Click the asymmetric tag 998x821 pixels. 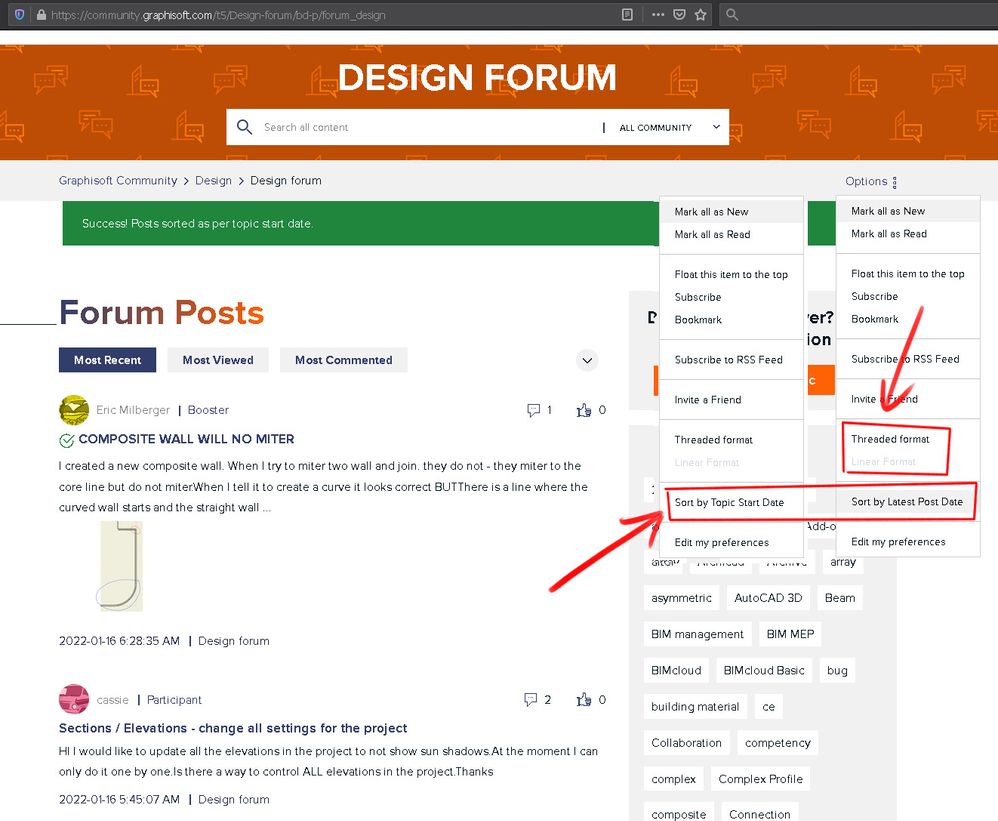coord(681,598)
